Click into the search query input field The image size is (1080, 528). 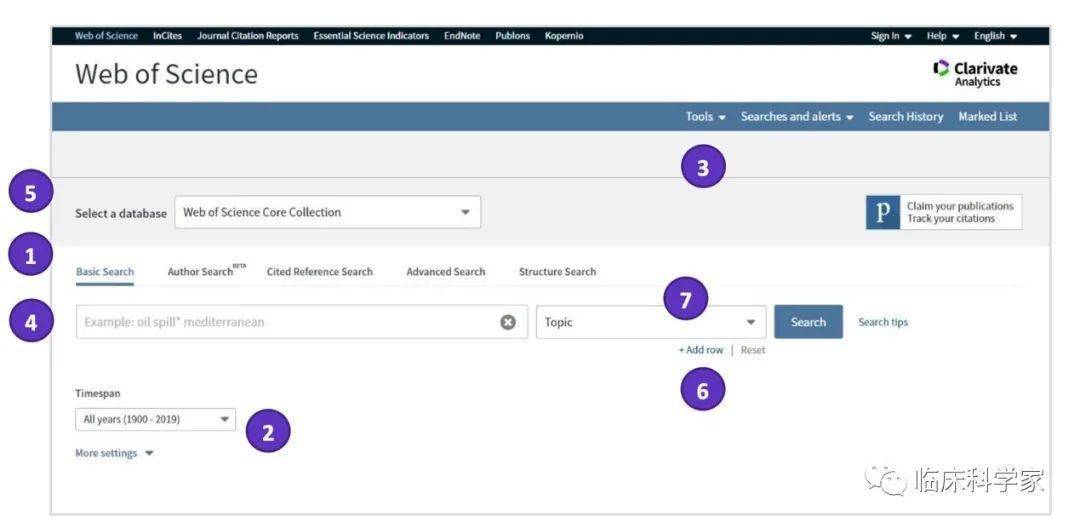click(x=285, y=322)
